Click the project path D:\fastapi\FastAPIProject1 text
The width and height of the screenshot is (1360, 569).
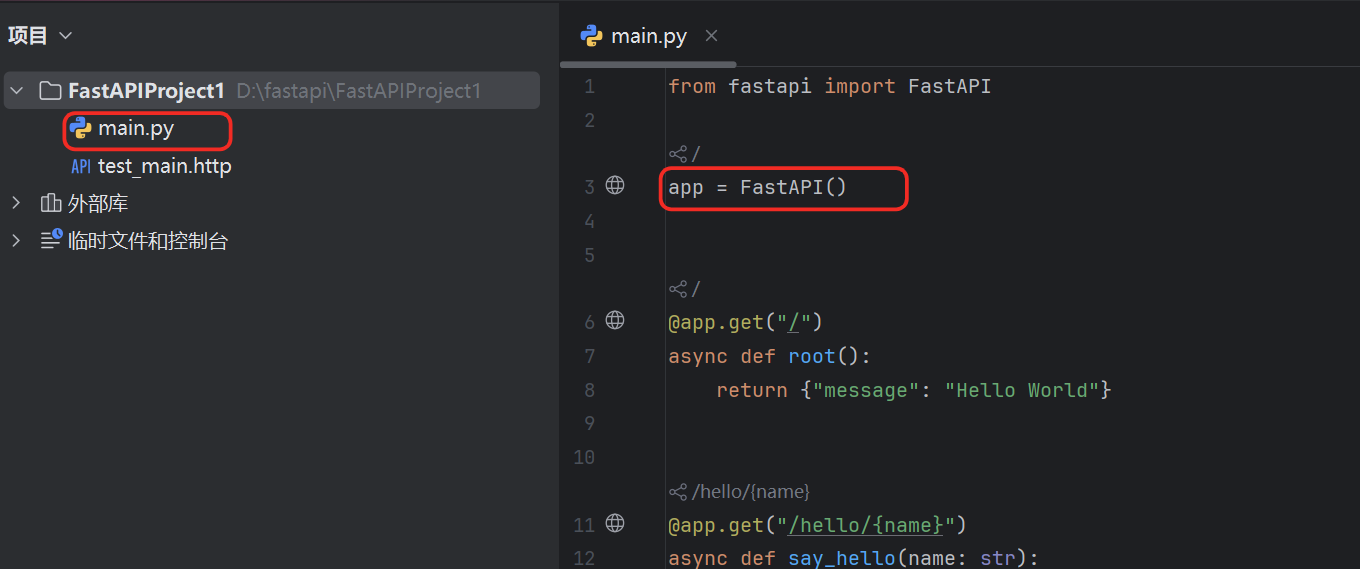359,91
